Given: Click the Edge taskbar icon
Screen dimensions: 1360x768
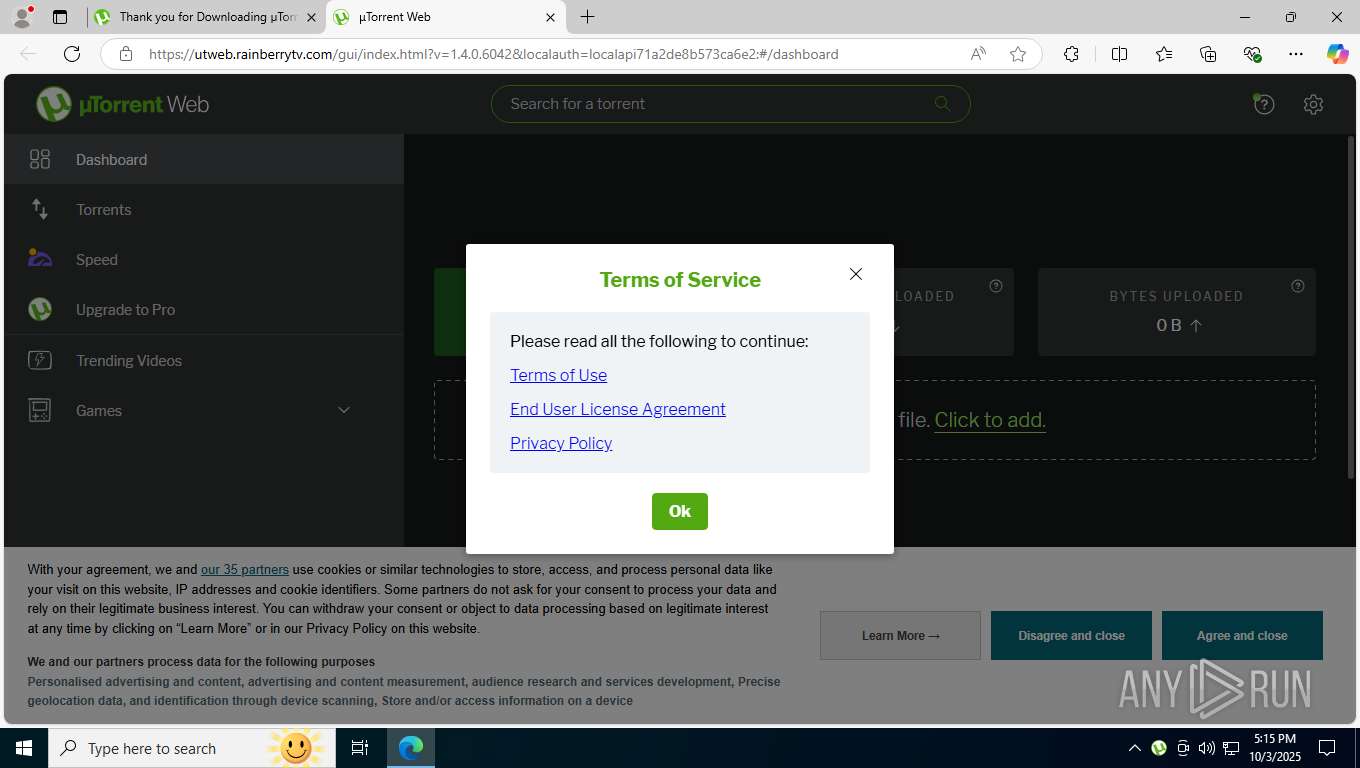Looking at the screenshot, I should click(410, 748).
